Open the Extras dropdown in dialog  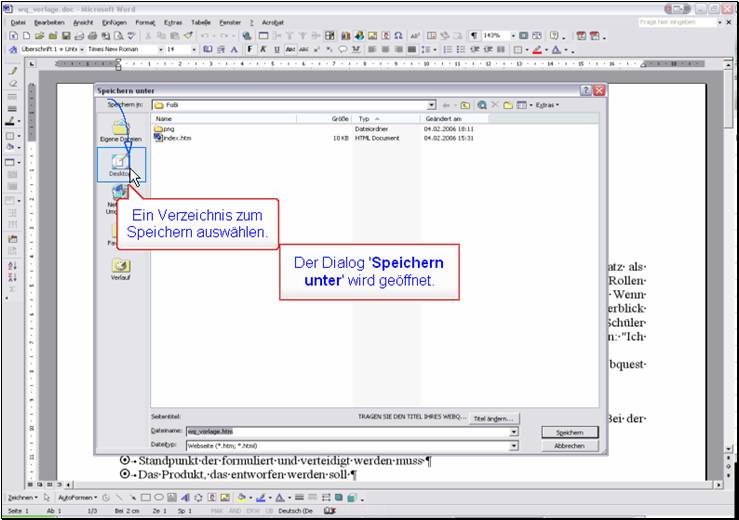546,105
